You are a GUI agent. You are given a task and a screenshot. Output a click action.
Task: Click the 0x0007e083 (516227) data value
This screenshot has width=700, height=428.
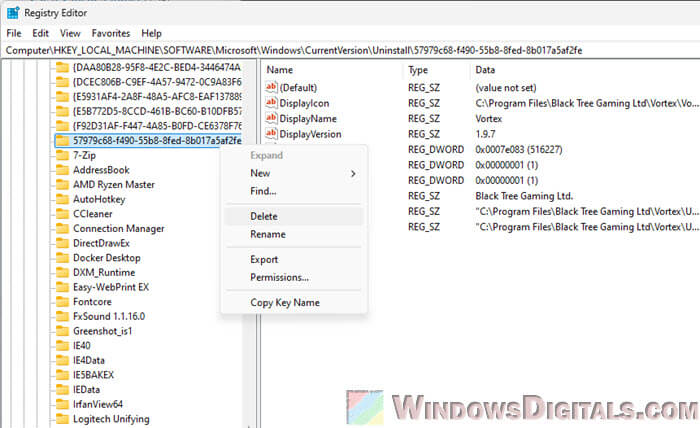pyautogui.click(x=519, y=150)
